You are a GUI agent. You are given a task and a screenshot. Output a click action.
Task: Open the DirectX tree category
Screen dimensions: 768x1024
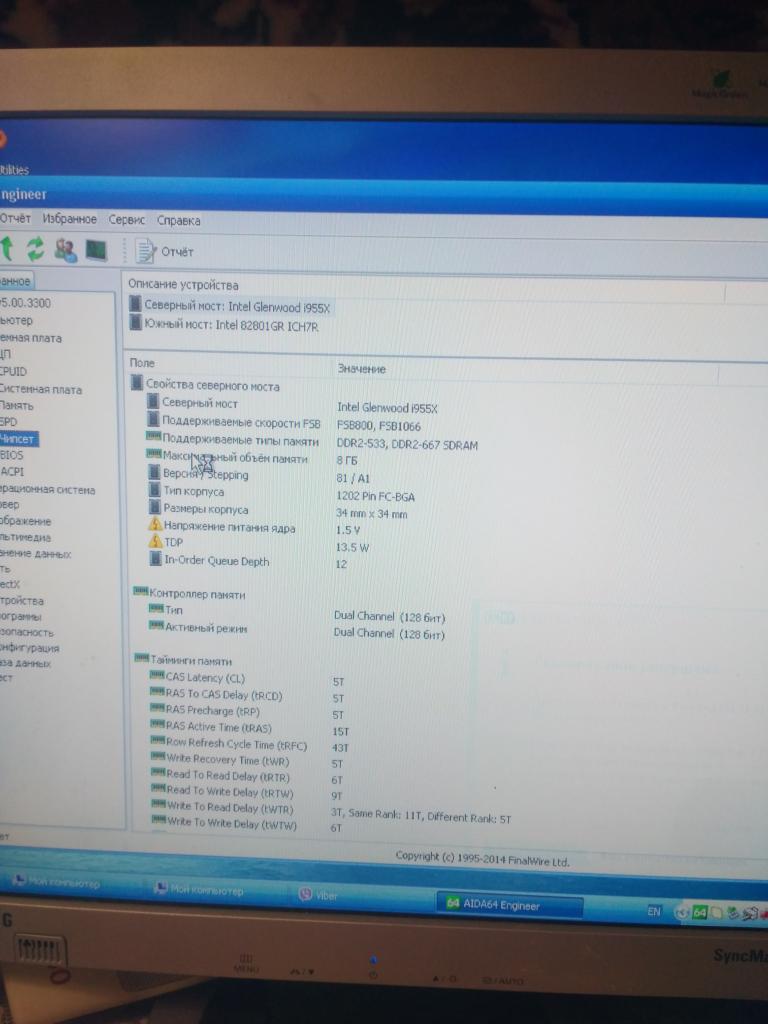pyautogui.click(x=10, y=584)
